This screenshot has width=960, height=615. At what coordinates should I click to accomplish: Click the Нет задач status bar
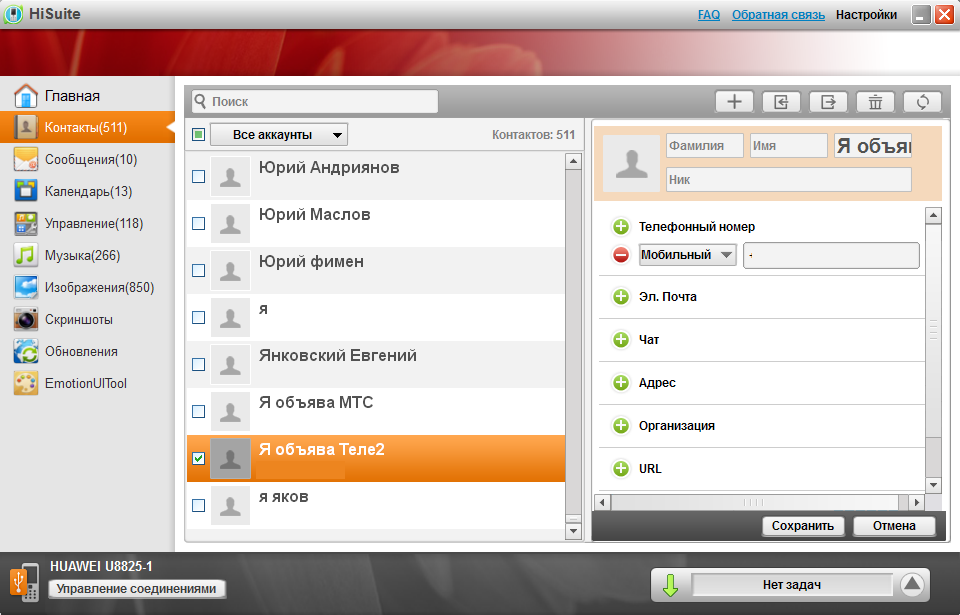(792, 585)
